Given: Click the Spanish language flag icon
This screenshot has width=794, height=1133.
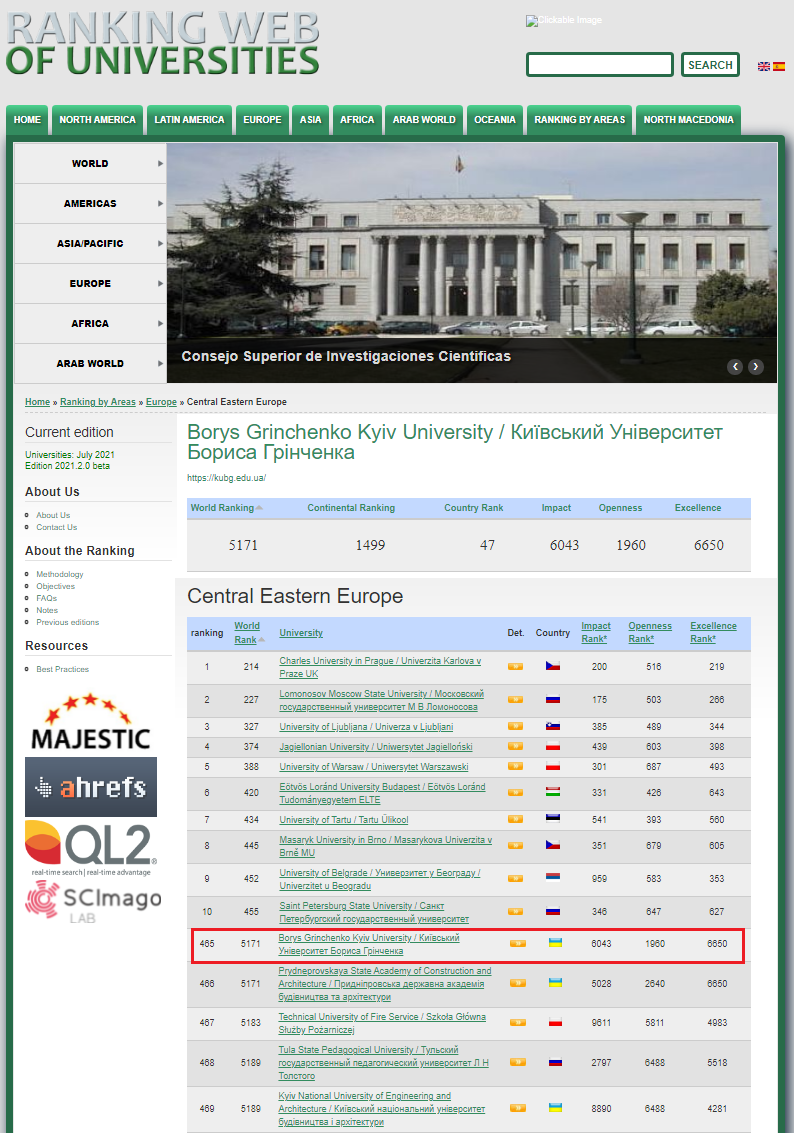Looking at the screenshot, I should pos(778,66).
